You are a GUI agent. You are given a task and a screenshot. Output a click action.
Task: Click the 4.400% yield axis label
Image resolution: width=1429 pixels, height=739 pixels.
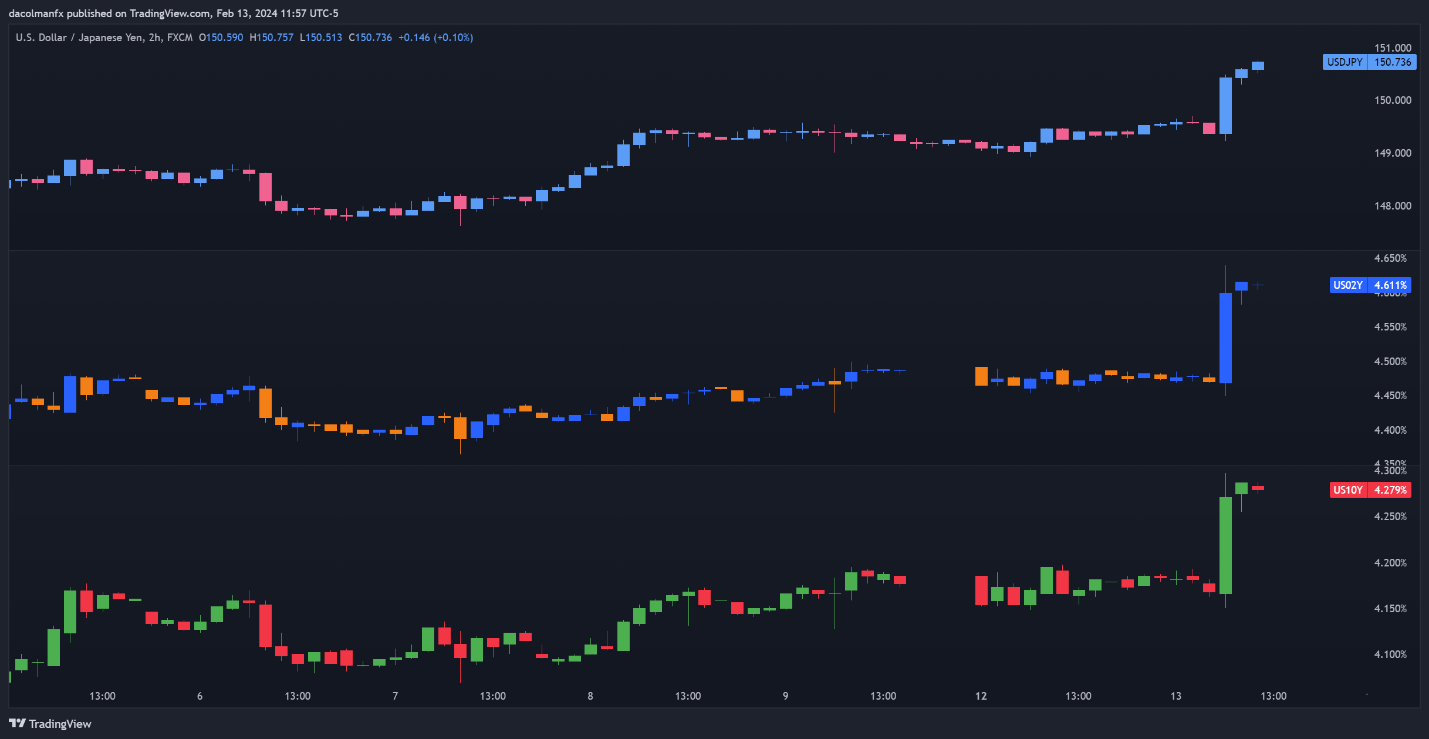[1391, 430]
